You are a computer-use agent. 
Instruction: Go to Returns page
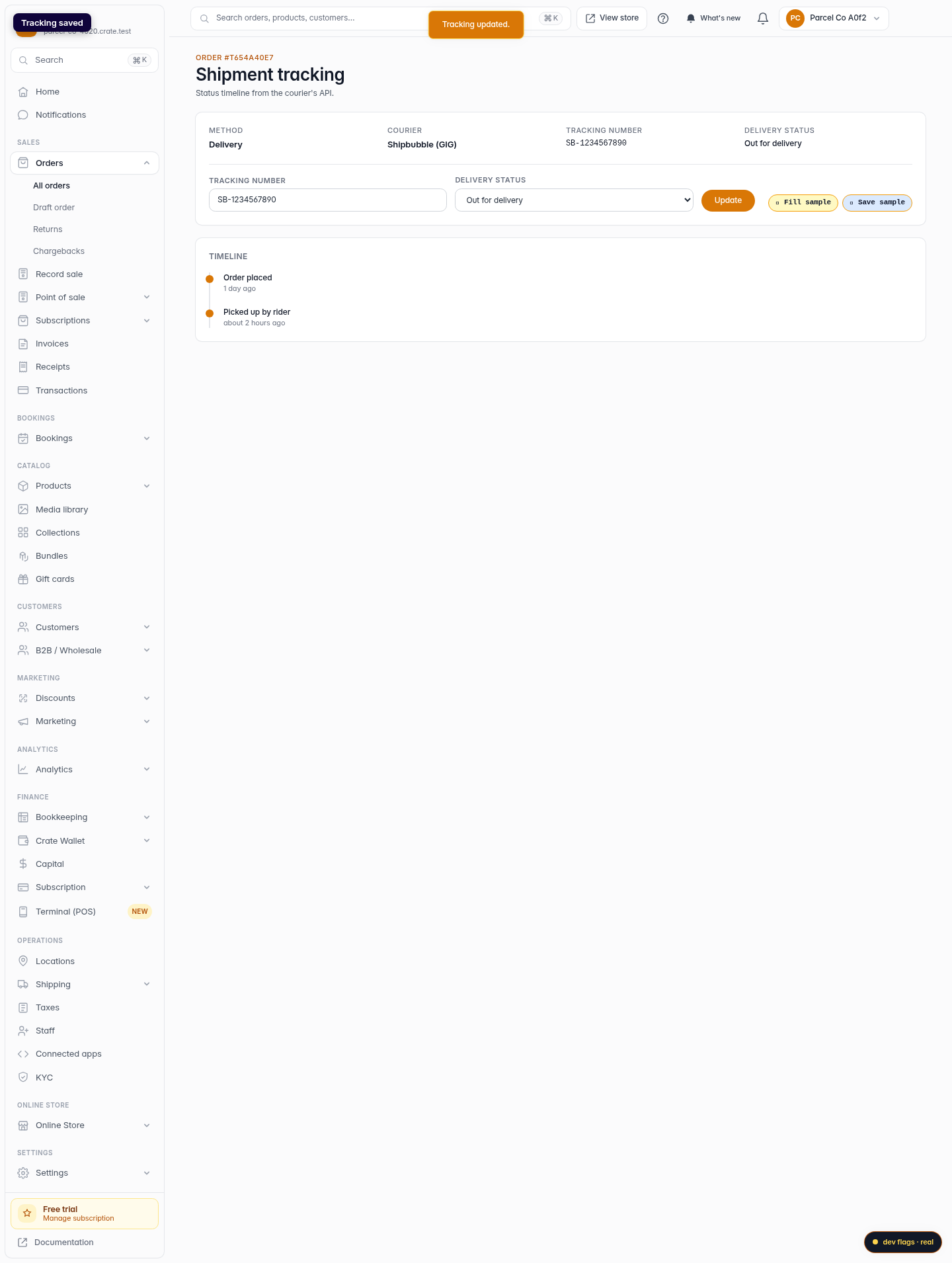click(48, 229)
